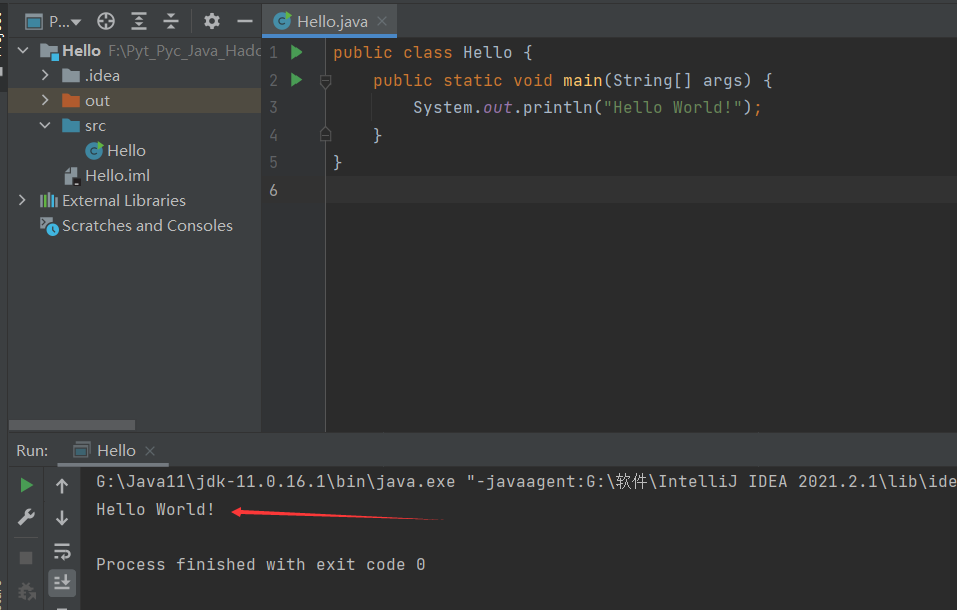The image size is (957, 610).
Task: Open project panel gear settings
Action: [x=212, y=21]
